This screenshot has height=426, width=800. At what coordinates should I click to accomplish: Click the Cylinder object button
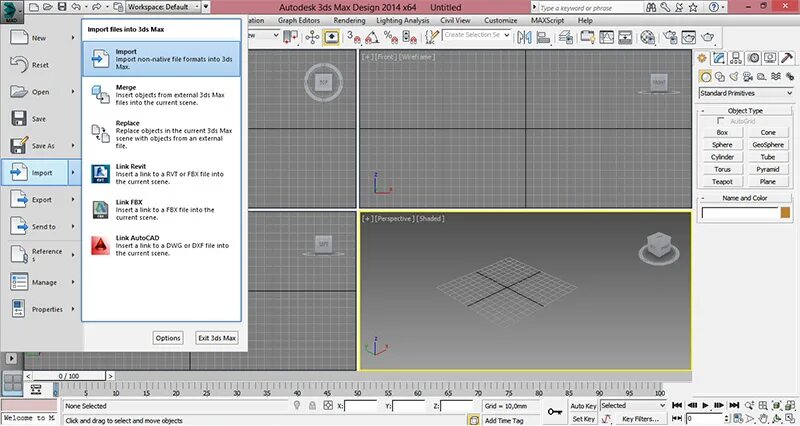[x=722, y=157]
